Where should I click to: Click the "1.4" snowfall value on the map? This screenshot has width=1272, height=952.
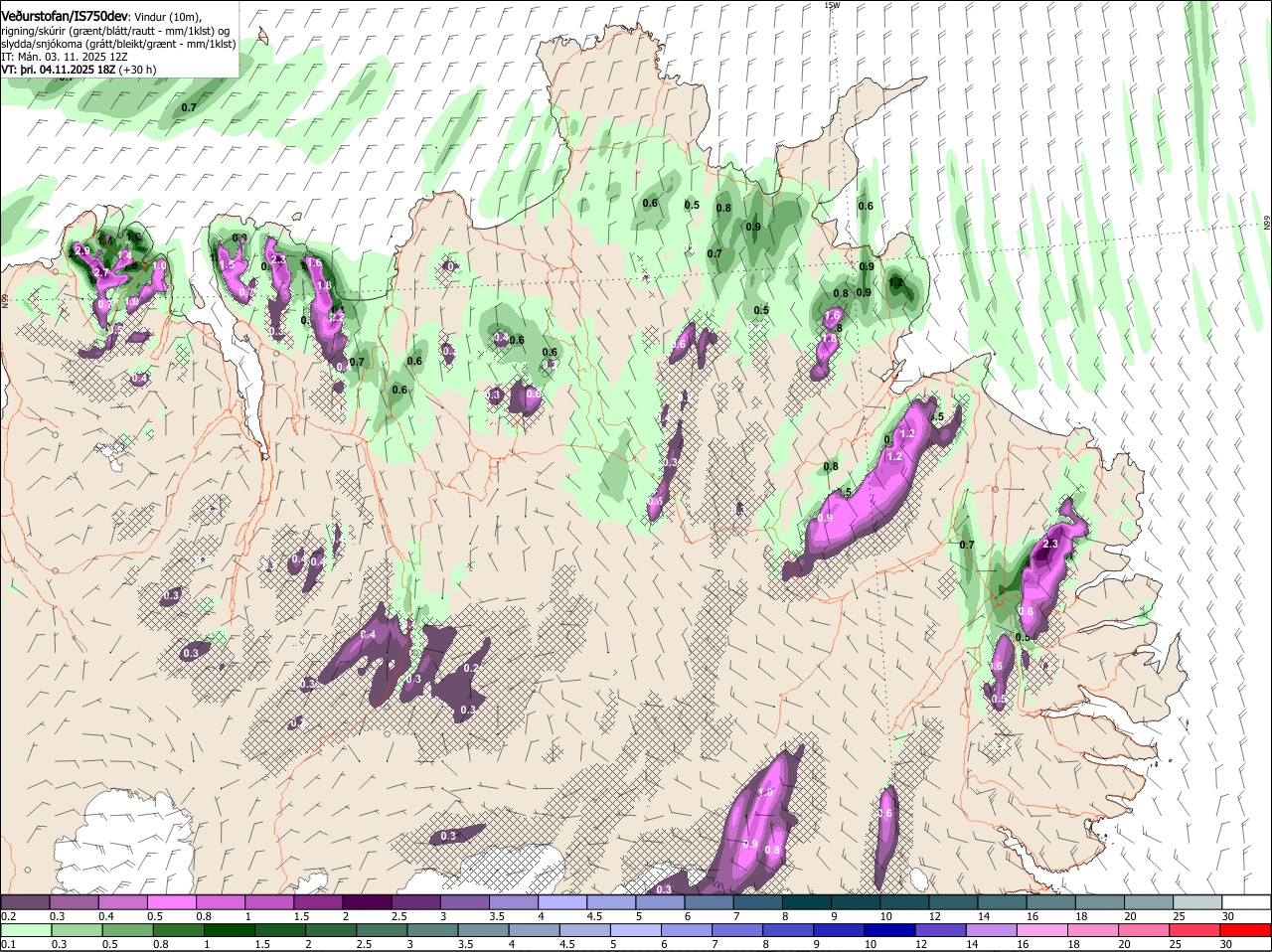coord(124,255)
